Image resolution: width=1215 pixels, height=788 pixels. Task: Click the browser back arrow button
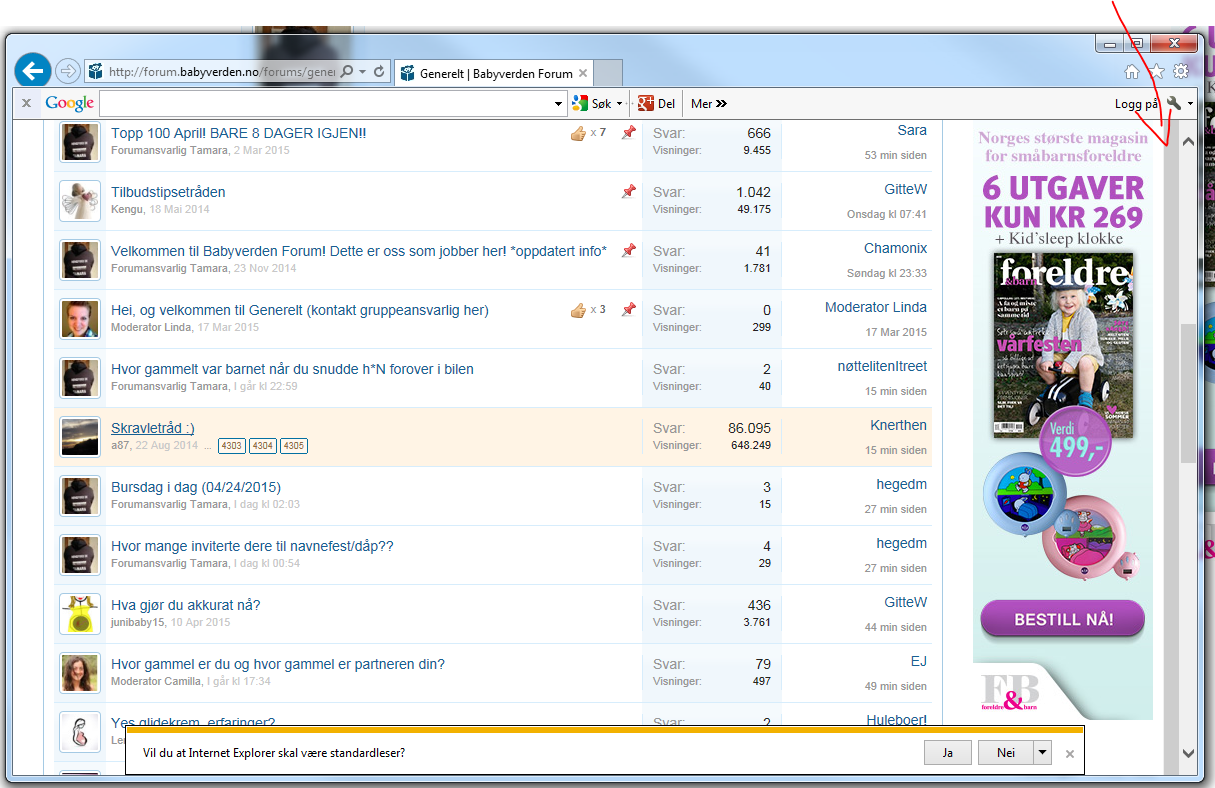tap(33, 71)
